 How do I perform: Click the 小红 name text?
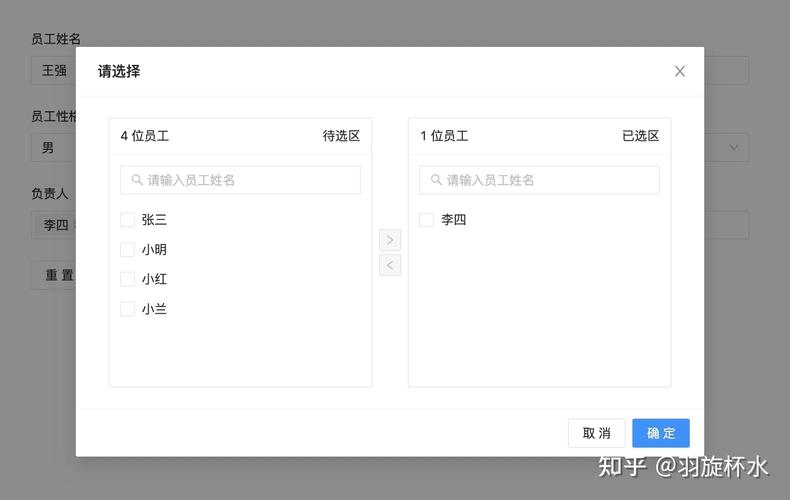154,279
